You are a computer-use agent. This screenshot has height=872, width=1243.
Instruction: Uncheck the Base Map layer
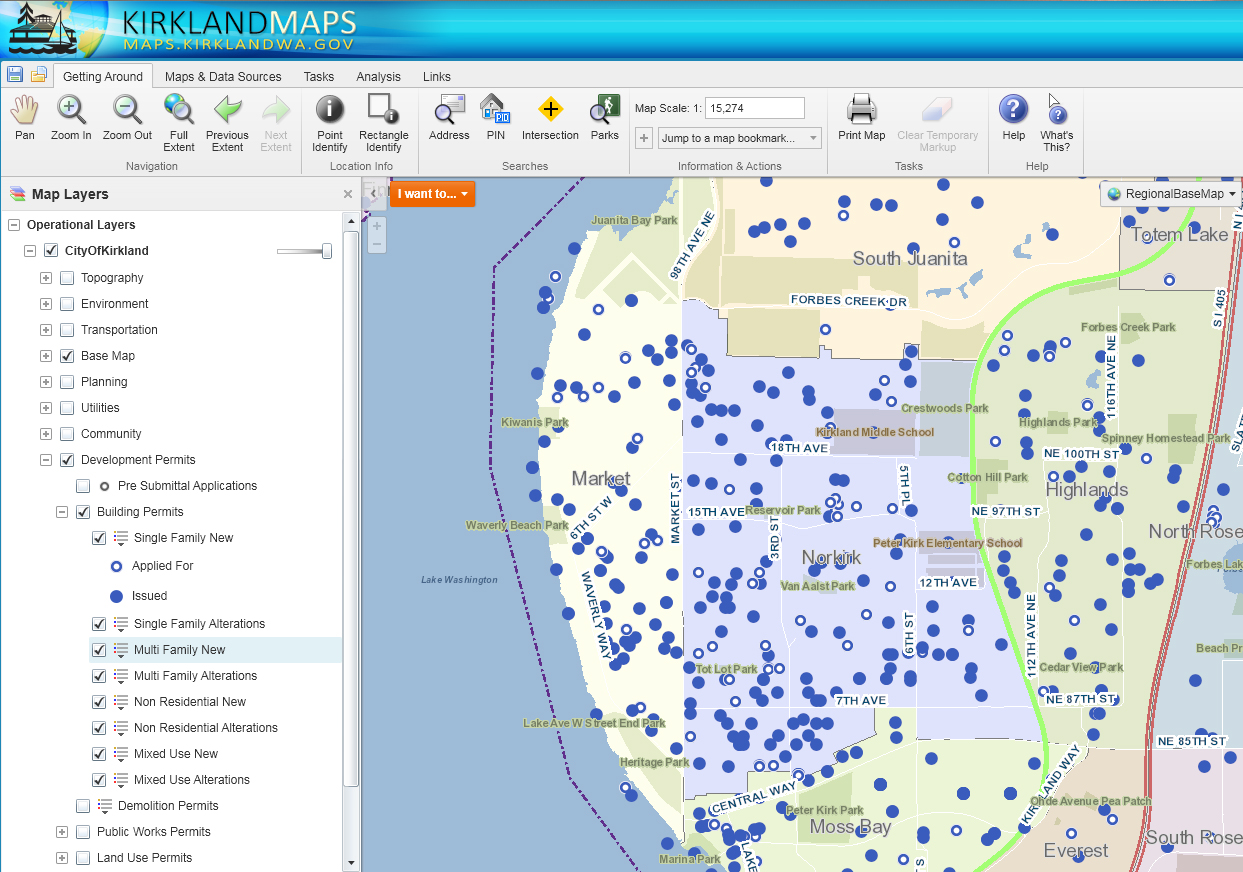pos(67,356)
